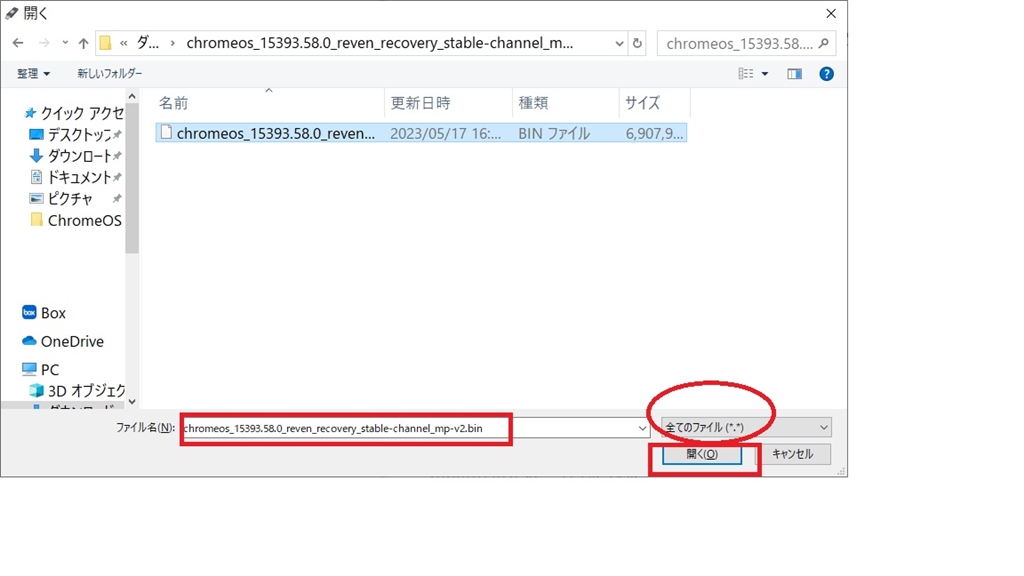Viewport: 1024px width, 576px height.
Task: Open デスクトップ in navigation pane
Action: [79, 135]
